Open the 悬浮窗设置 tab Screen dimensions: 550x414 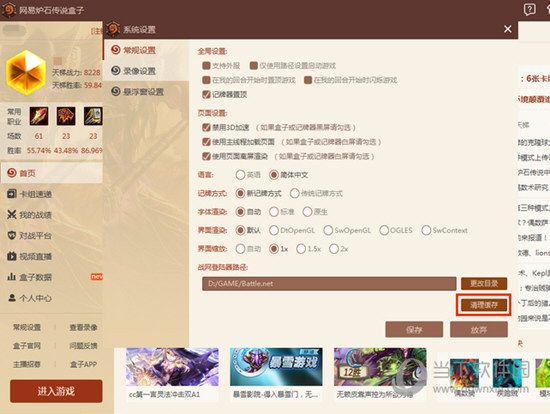click(x=146, y=92)
